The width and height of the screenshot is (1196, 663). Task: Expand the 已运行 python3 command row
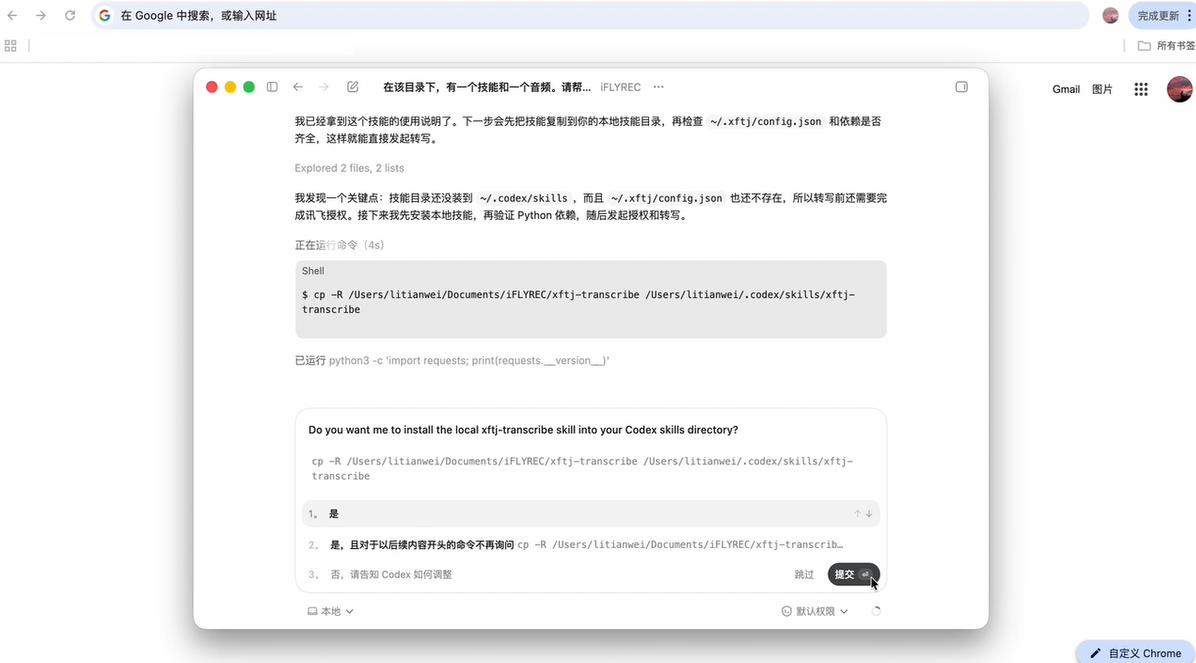[x=452, y=360]
